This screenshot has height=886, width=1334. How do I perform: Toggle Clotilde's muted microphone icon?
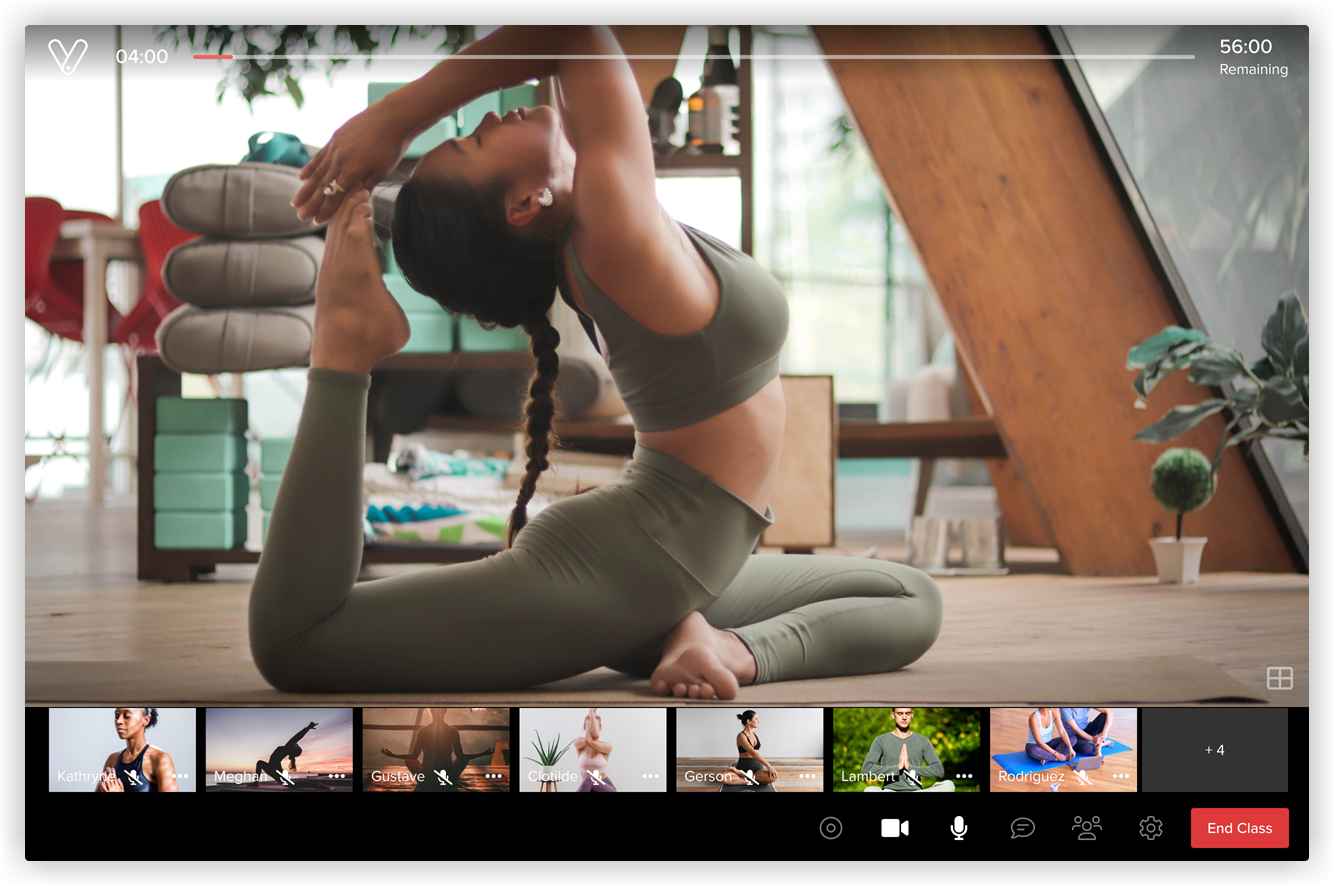point(596,777)
